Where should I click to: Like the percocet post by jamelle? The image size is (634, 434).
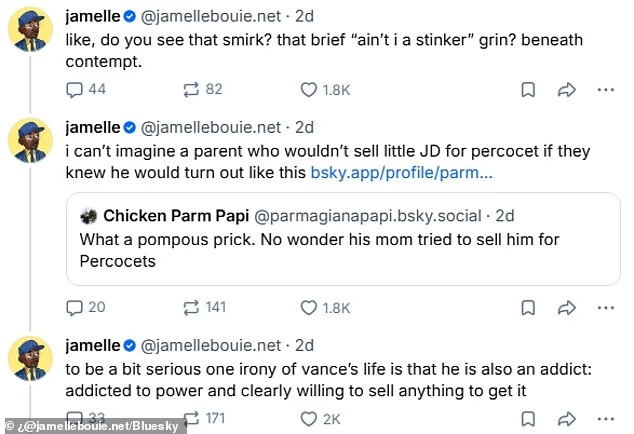(309, 307)
